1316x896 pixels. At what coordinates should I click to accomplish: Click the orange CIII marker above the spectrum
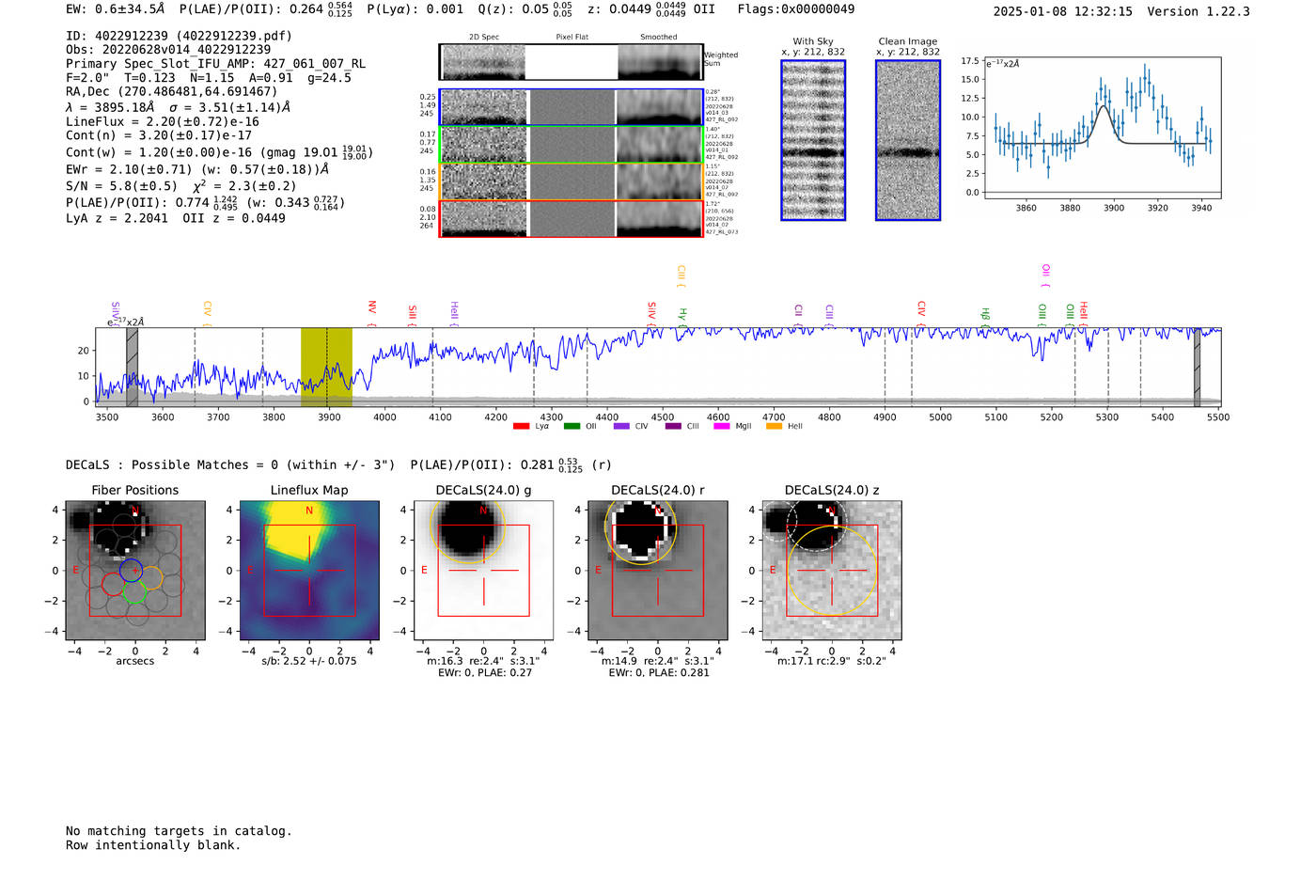(x=681, y=277)
